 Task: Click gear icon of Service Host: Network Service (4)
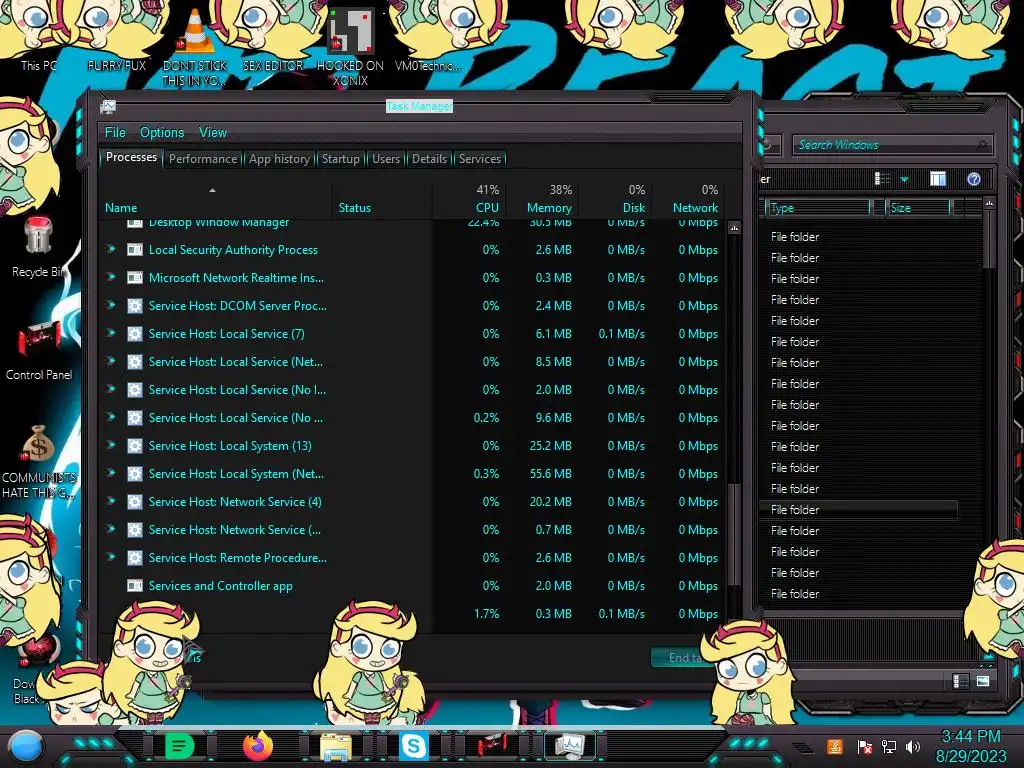[135, 502]
